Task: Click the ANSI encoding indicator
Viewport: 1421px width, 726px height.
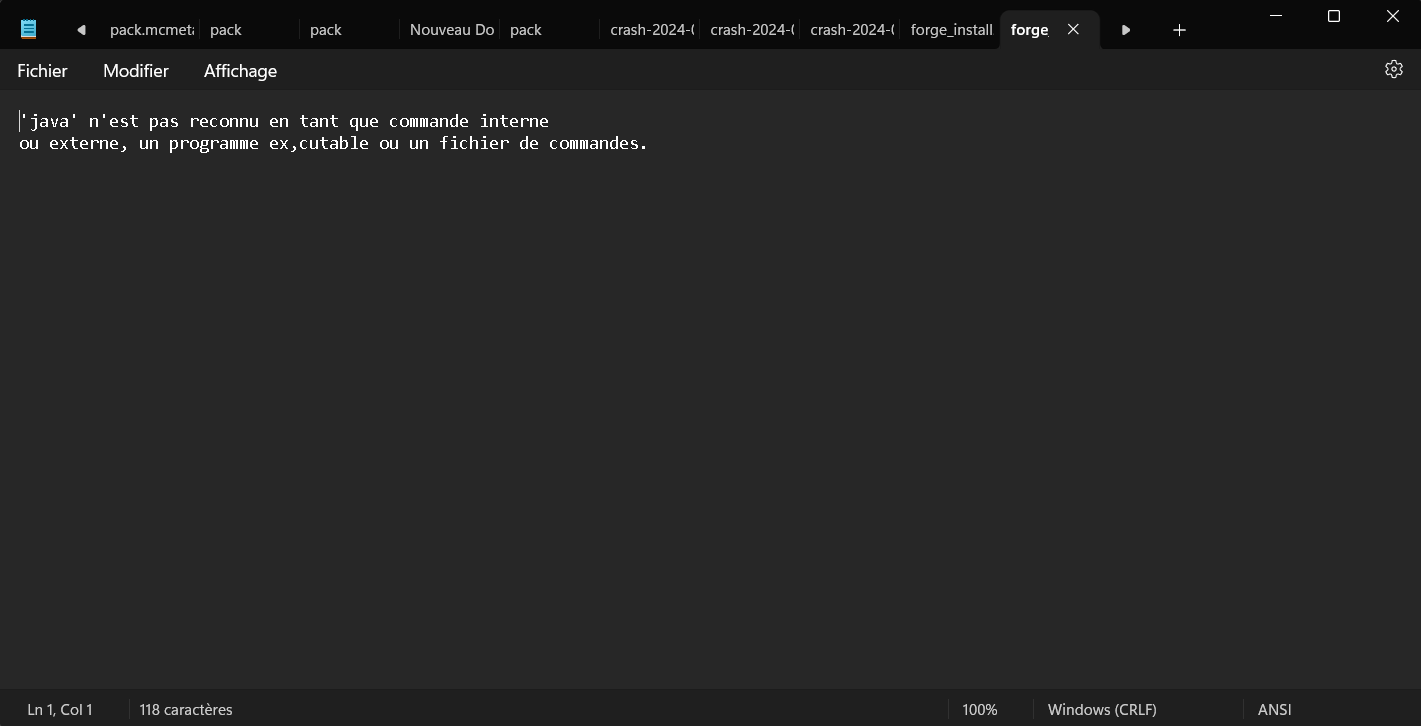Action: [x=1275, y=709]
